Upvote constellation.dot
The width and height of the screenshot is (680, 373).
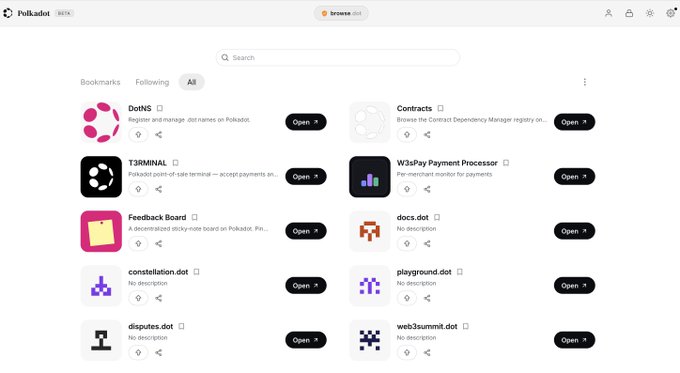pos(138,298)
